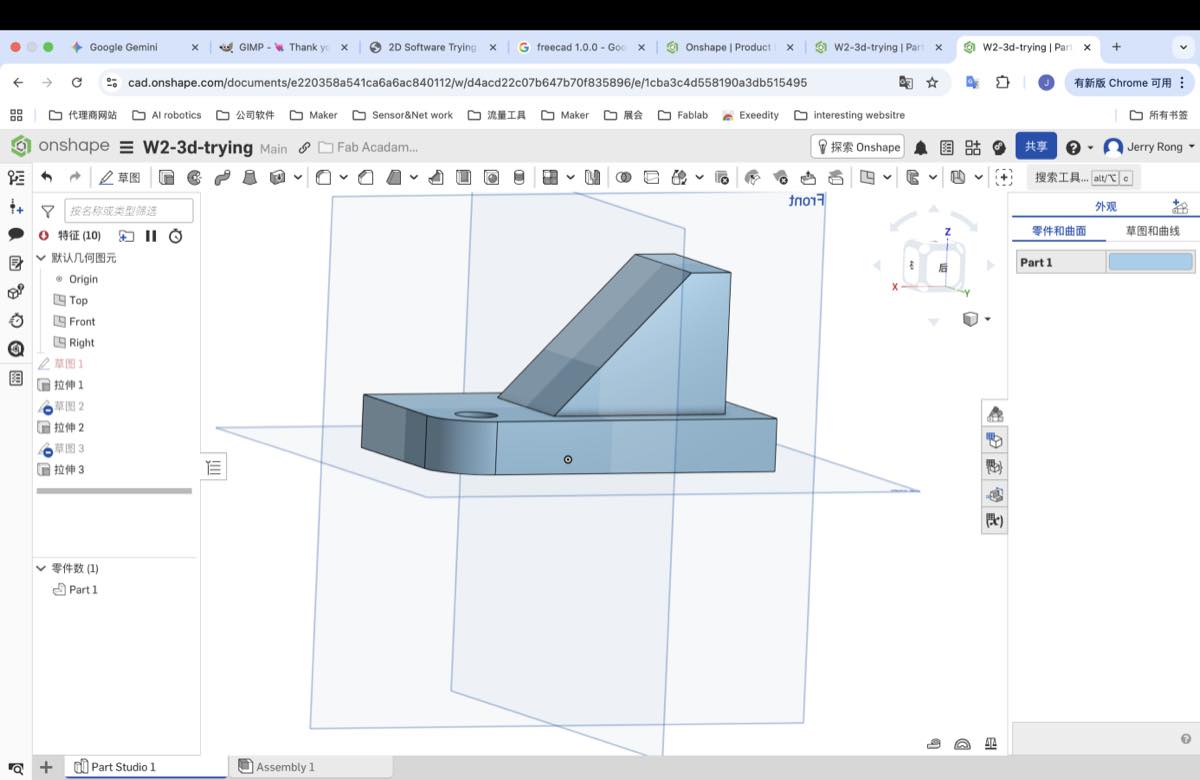Select the Boolean tool icon
This screenshot has width=1200, height=780.
pyautogui.click(x=624, y=177)
